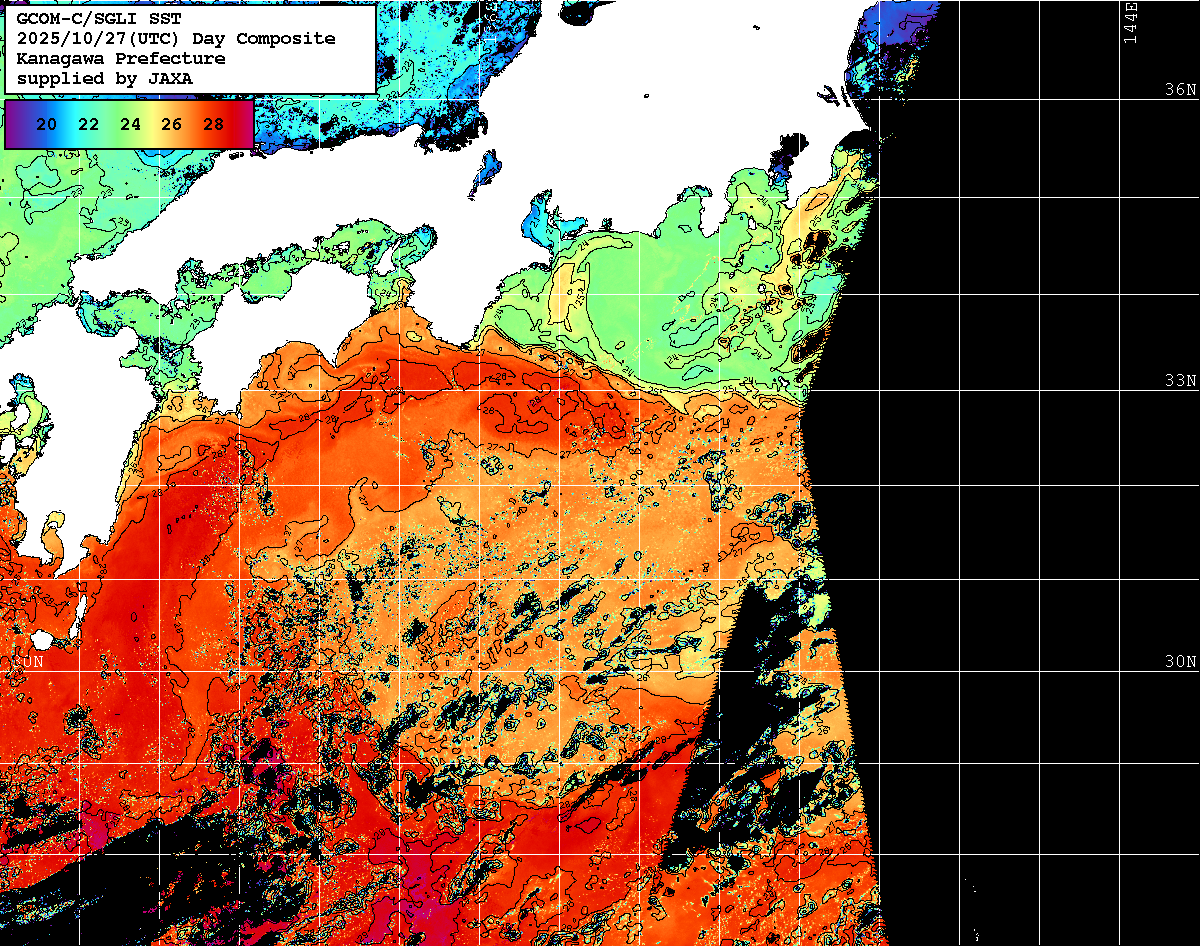This screenshot has width=1200, height=946.
Task: Click the 20 value on the color scale
Action: point(46,124)
